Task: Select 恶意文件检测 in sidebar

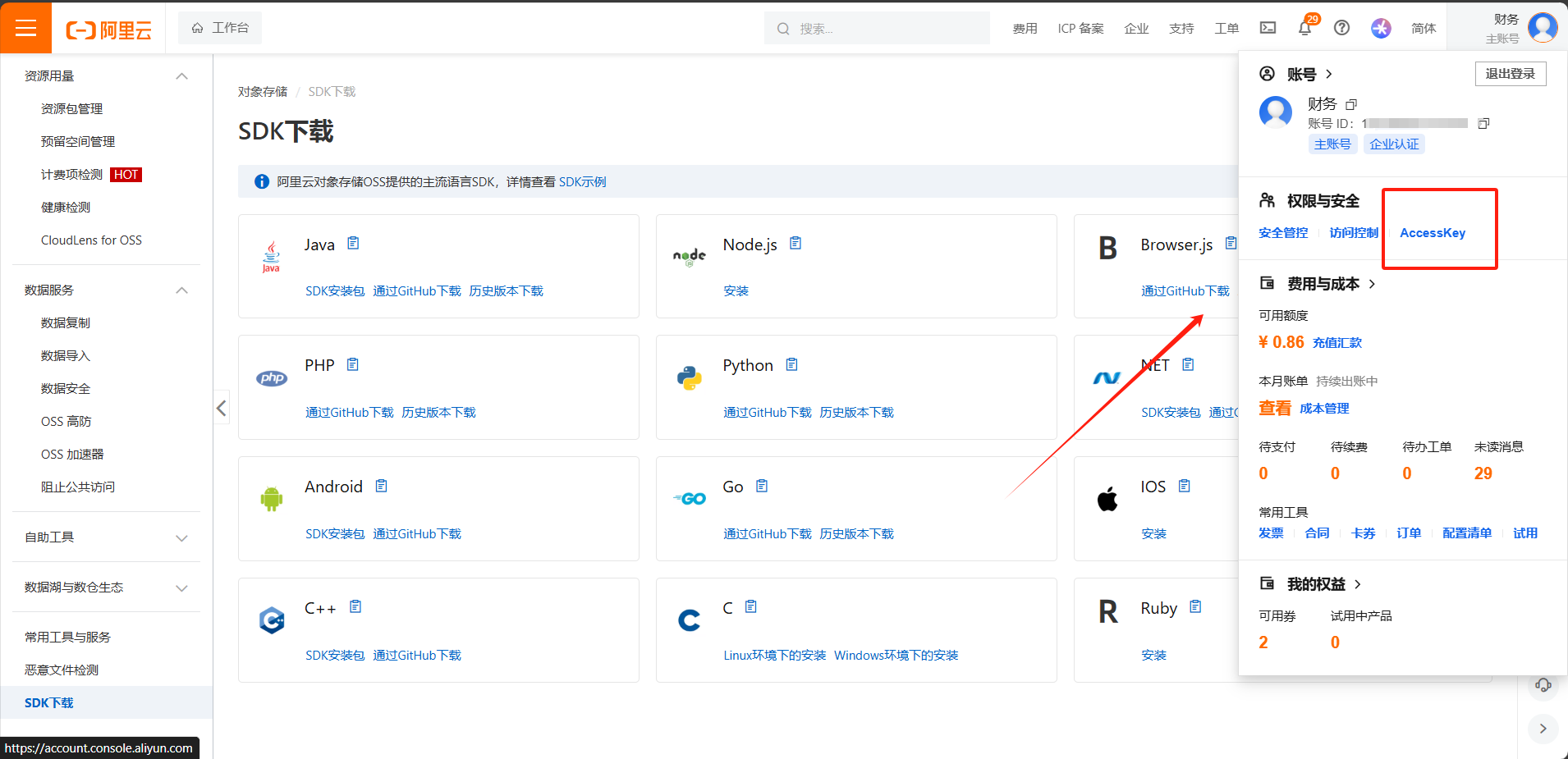Action: [62, 670]
